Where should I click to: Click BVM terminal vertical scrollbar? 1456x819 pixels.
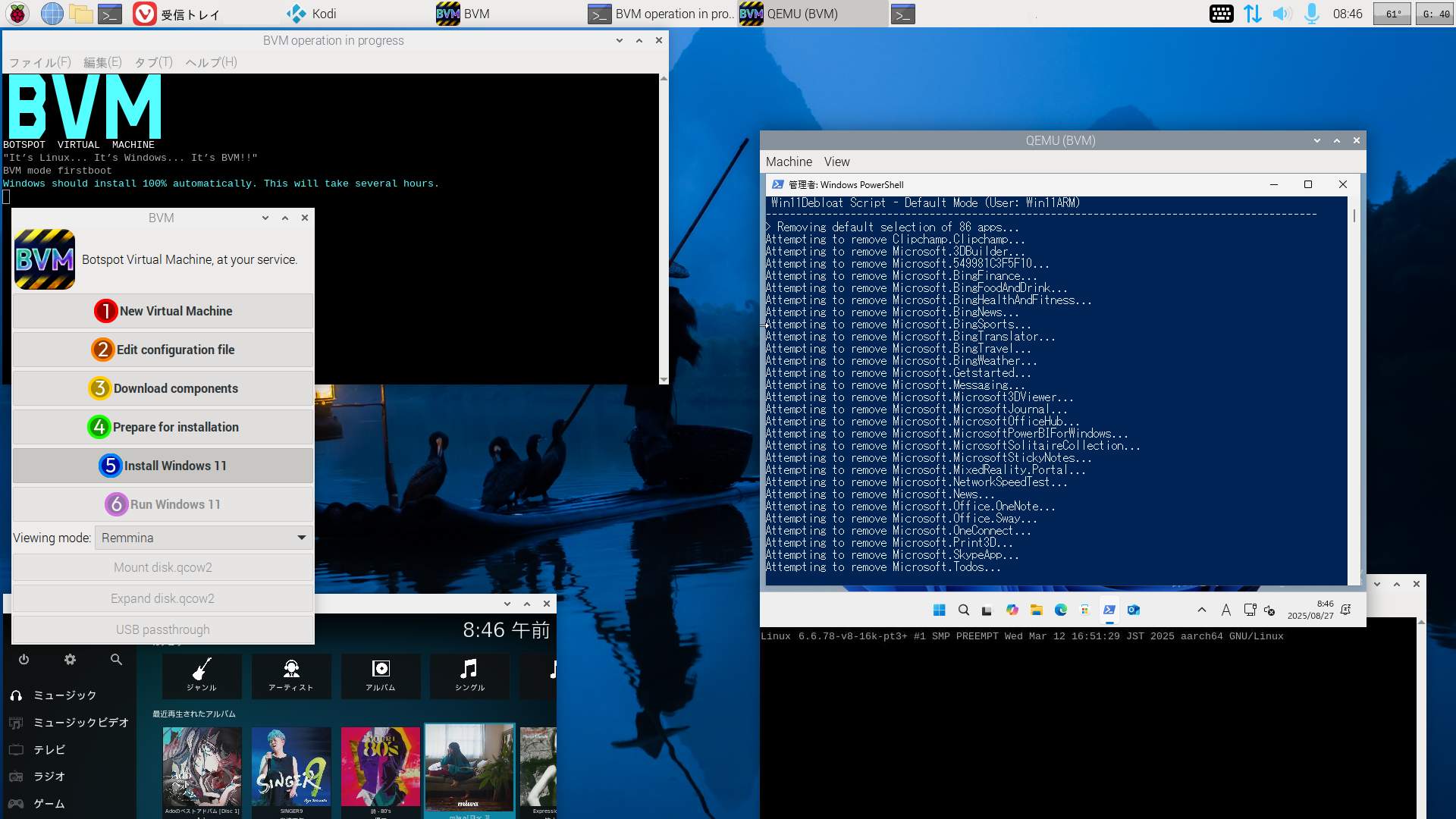pyautogui.click(x=664, y=229)
